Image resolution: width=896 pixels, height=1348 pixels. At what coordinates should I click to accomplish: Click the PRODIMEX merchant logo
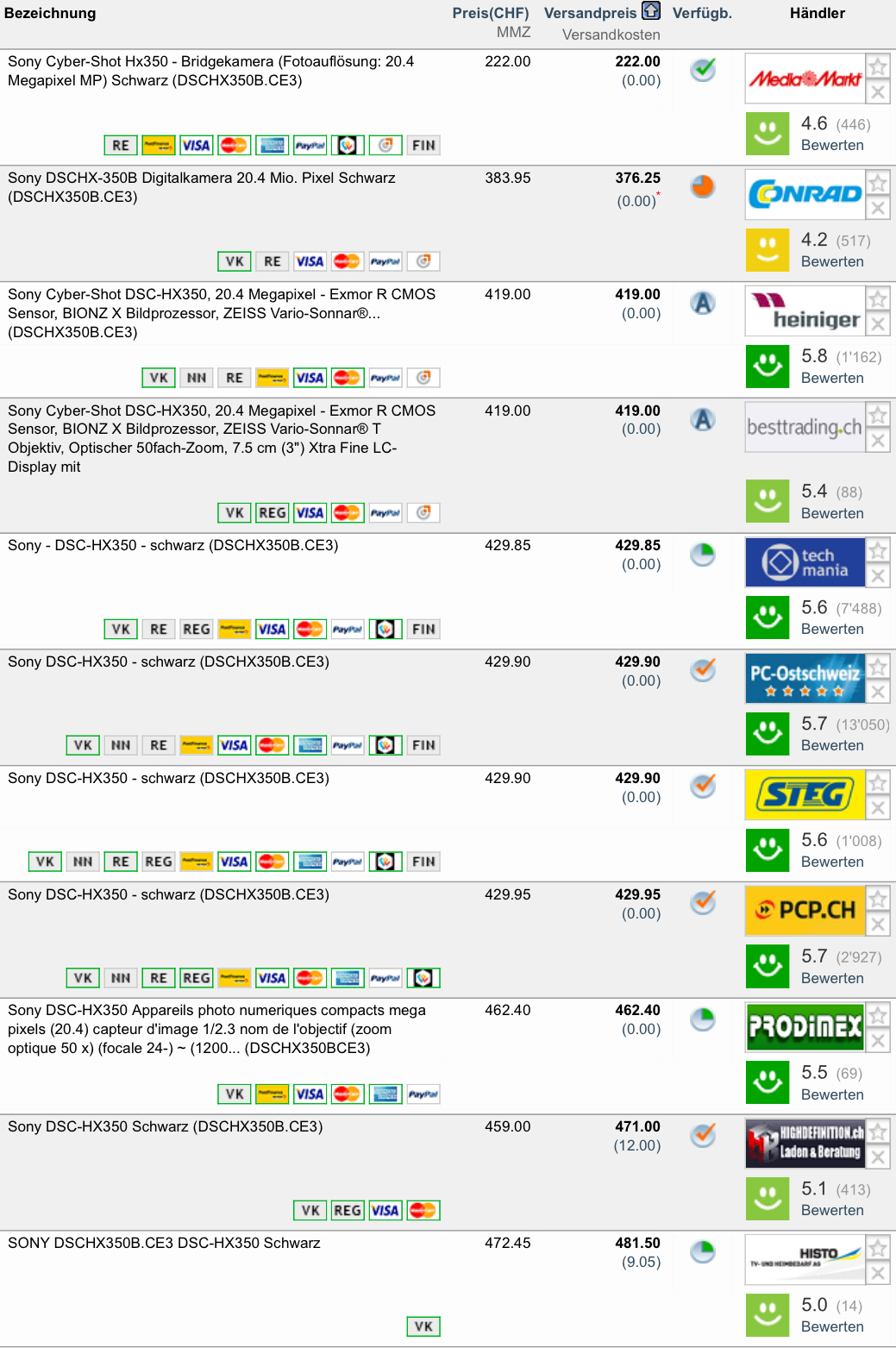805,1026
